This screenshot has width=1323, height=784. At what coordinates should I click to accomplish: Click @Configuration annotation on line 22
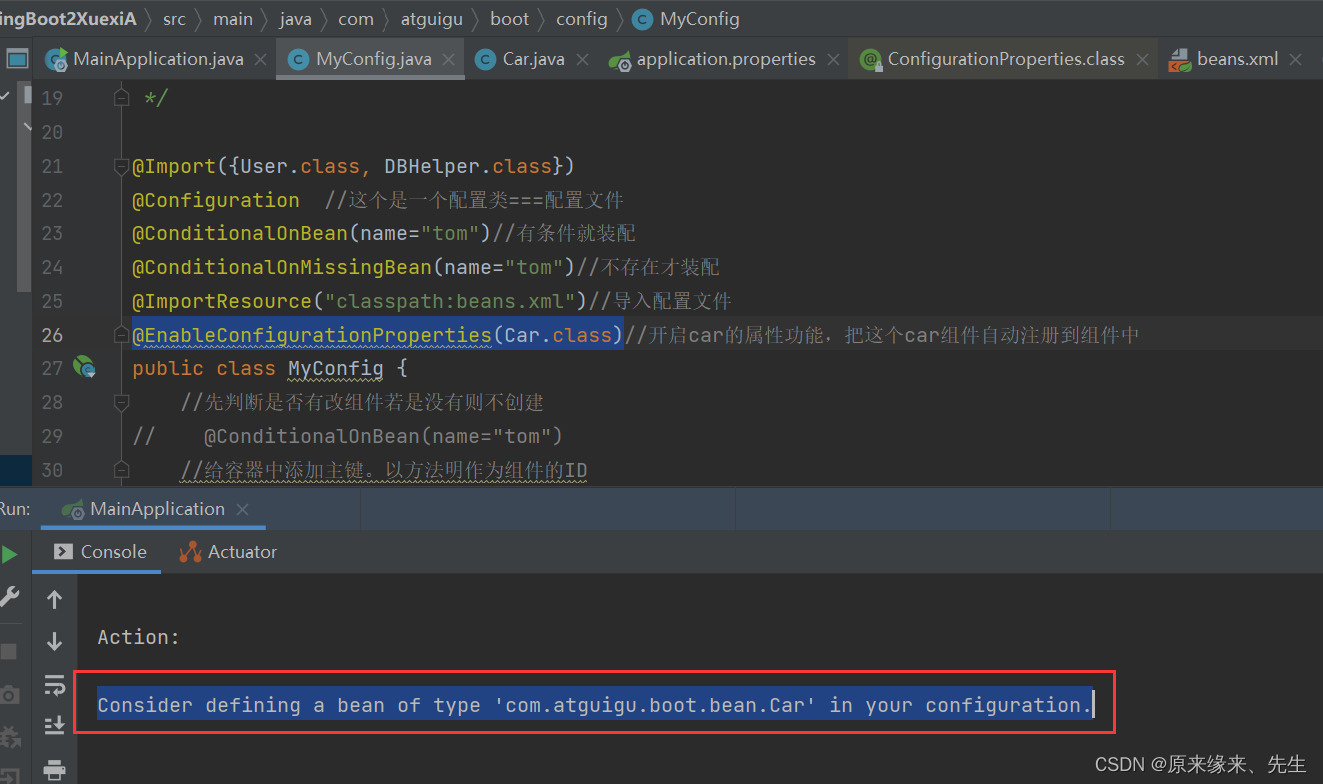pyautogui.click(x=216, y=200)
